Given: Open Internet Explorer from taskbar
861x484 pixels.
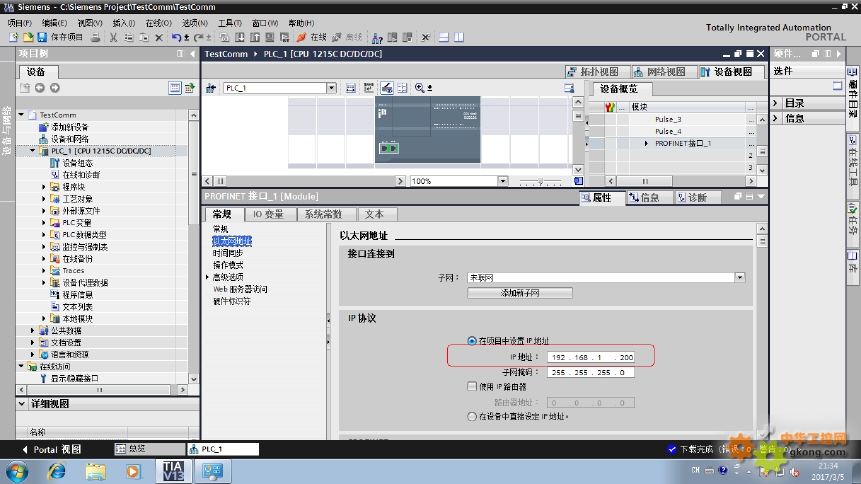Looking at the screenshot, I should [x=56, y=471].
